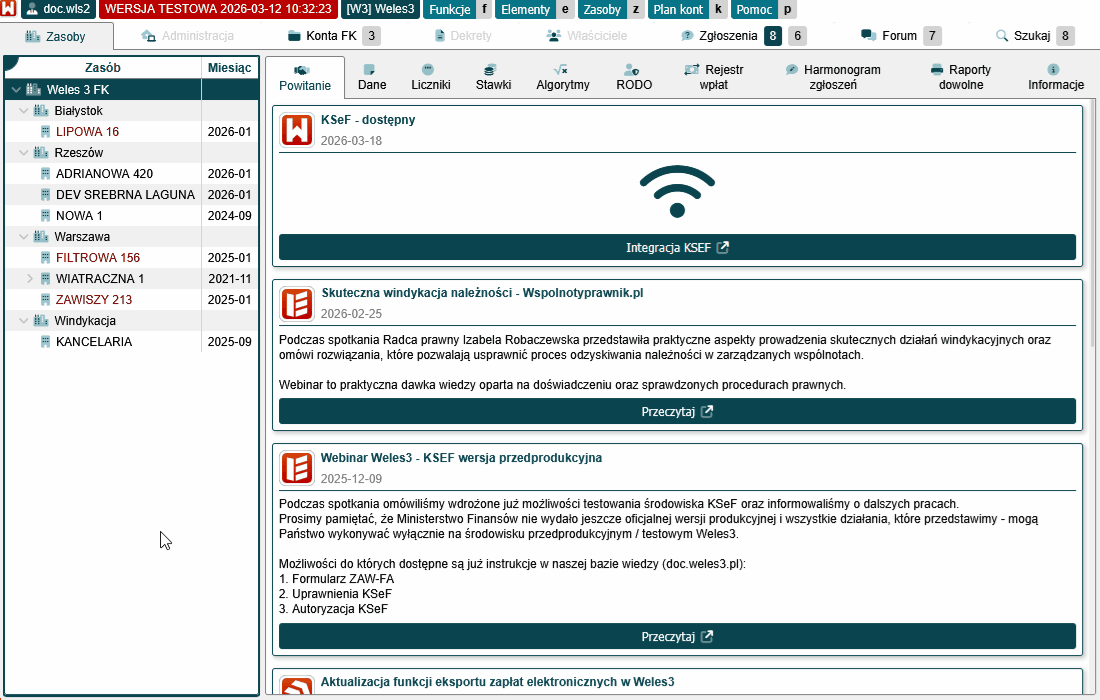1100x700 pixels.
Task: Open Informacje tab with info icon
Action: (x=1055, y=77)
